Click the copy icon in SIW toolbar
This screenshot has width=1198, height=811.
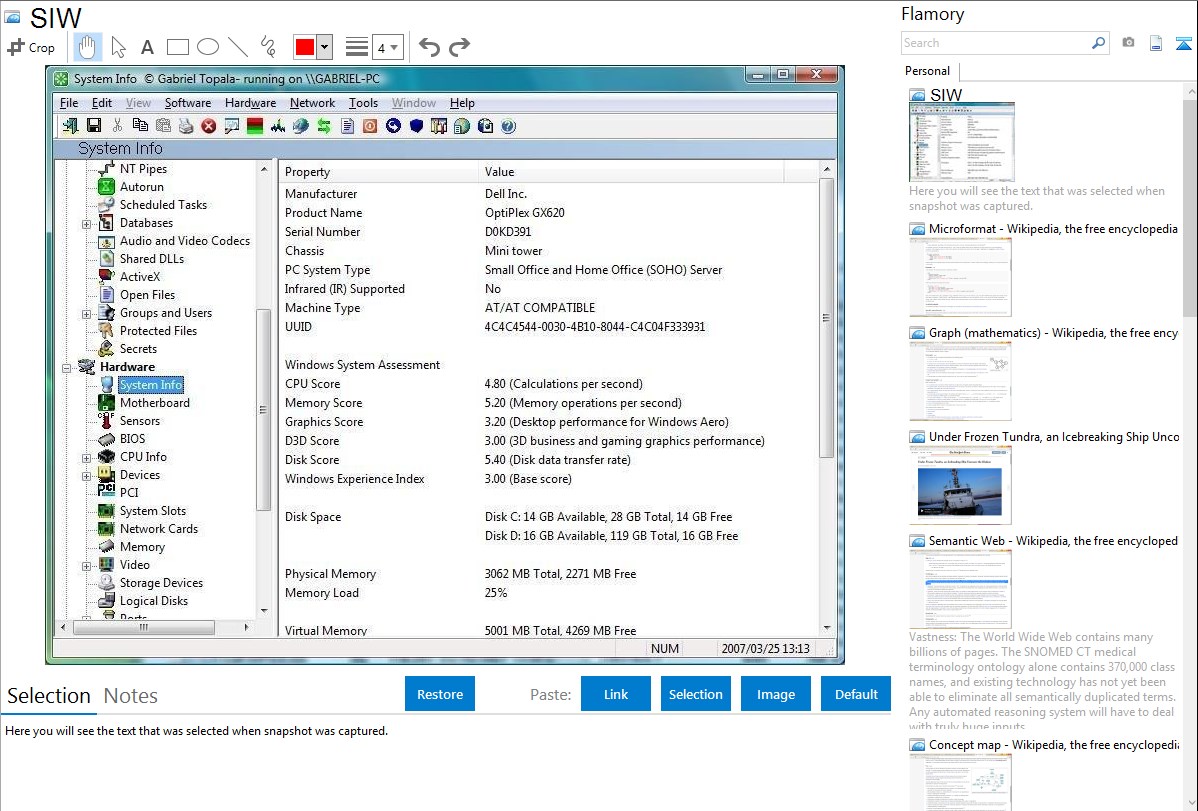[140, 126]
